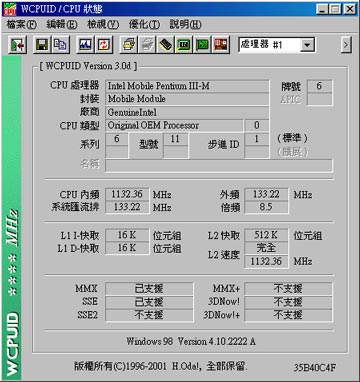Click the floppy disk save icon
360x382 pixels.
42,45
